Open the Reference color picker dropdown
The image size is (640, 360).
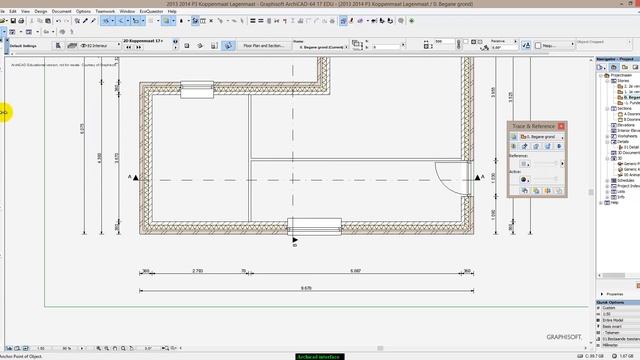click(524, 164)
